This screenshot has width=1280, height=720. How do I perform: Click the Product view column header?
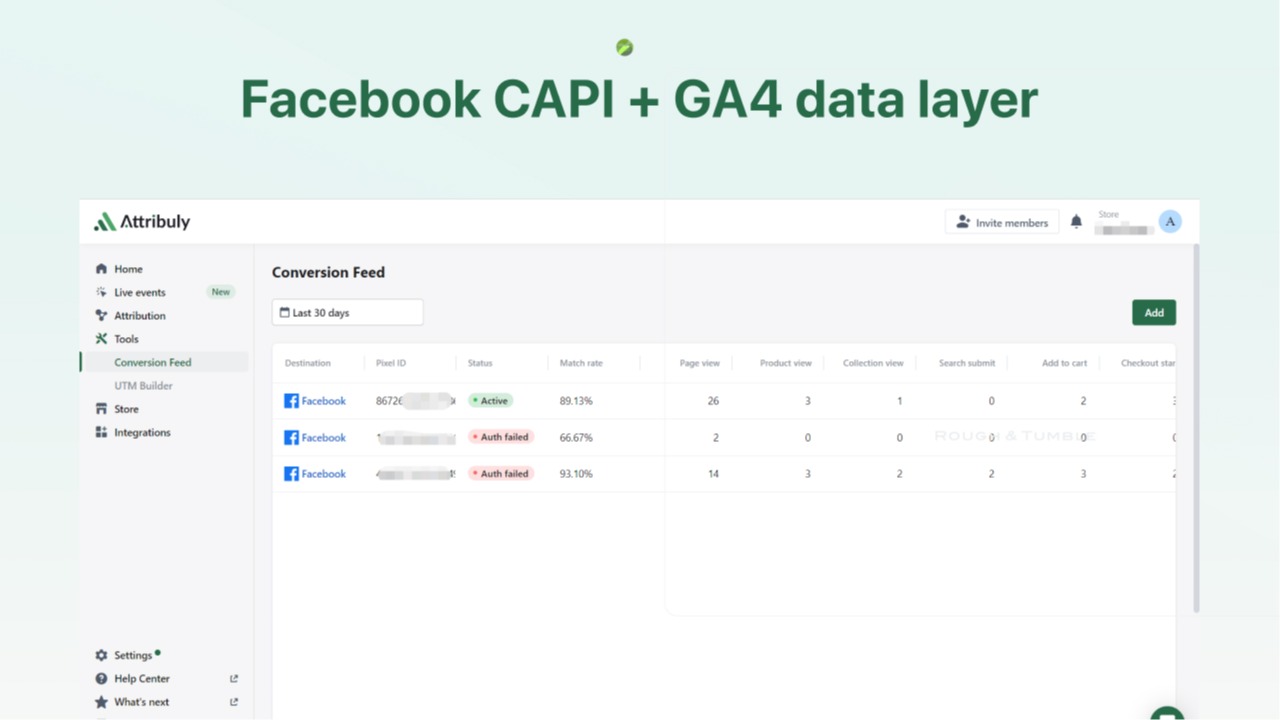point(786,363)
